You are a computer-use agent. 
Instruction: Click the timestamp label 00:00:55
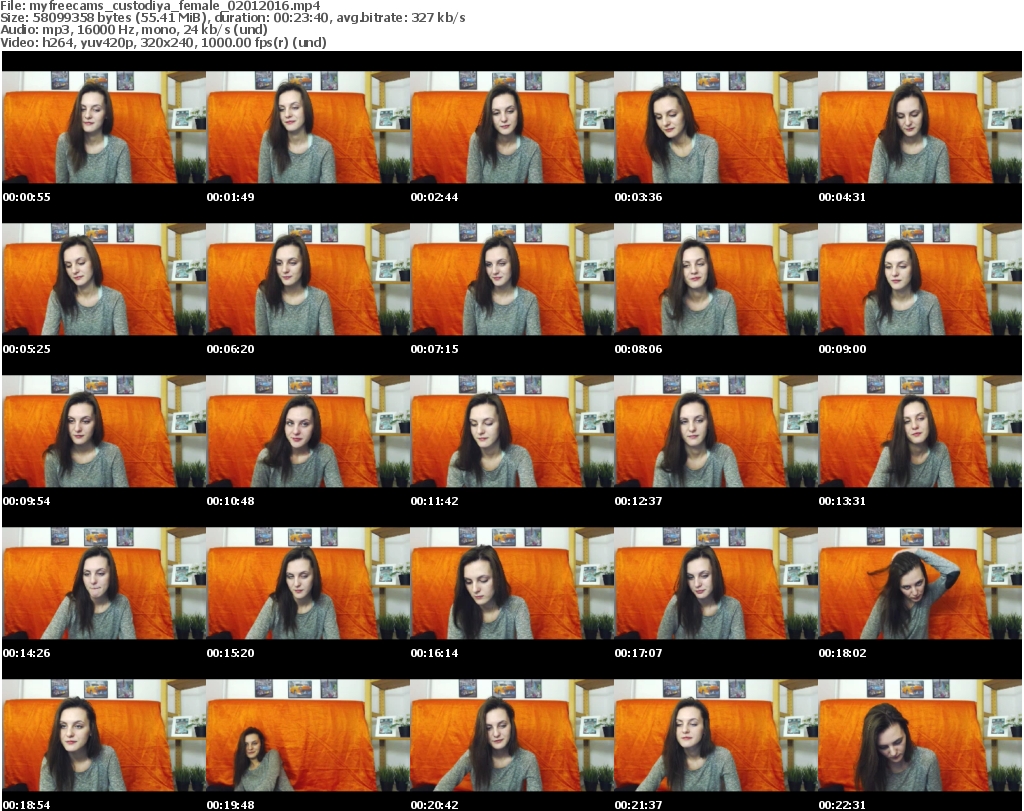coord(27,197)
